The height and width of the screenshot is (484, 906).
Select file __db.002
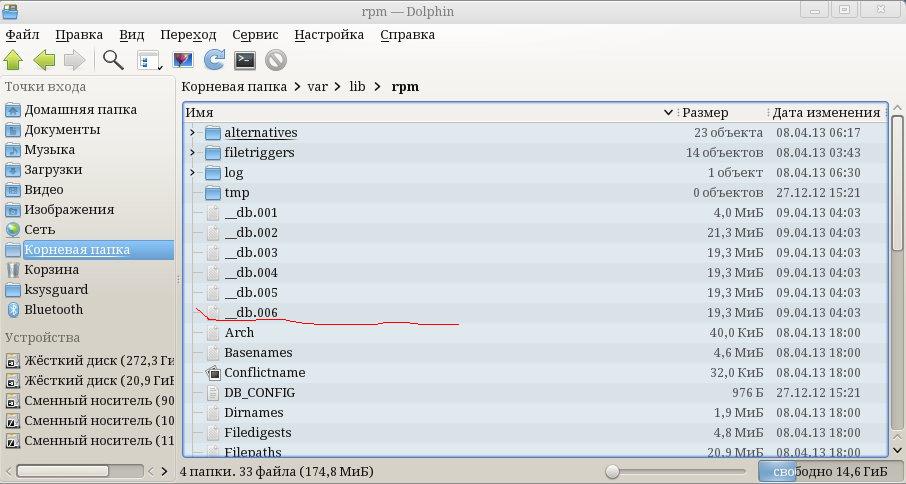click(251, 233)
